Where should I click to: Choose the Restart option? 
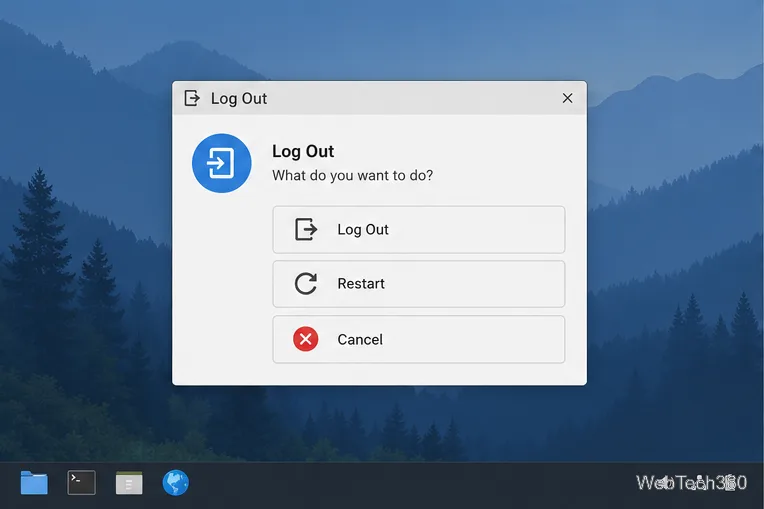click(419, 284)
